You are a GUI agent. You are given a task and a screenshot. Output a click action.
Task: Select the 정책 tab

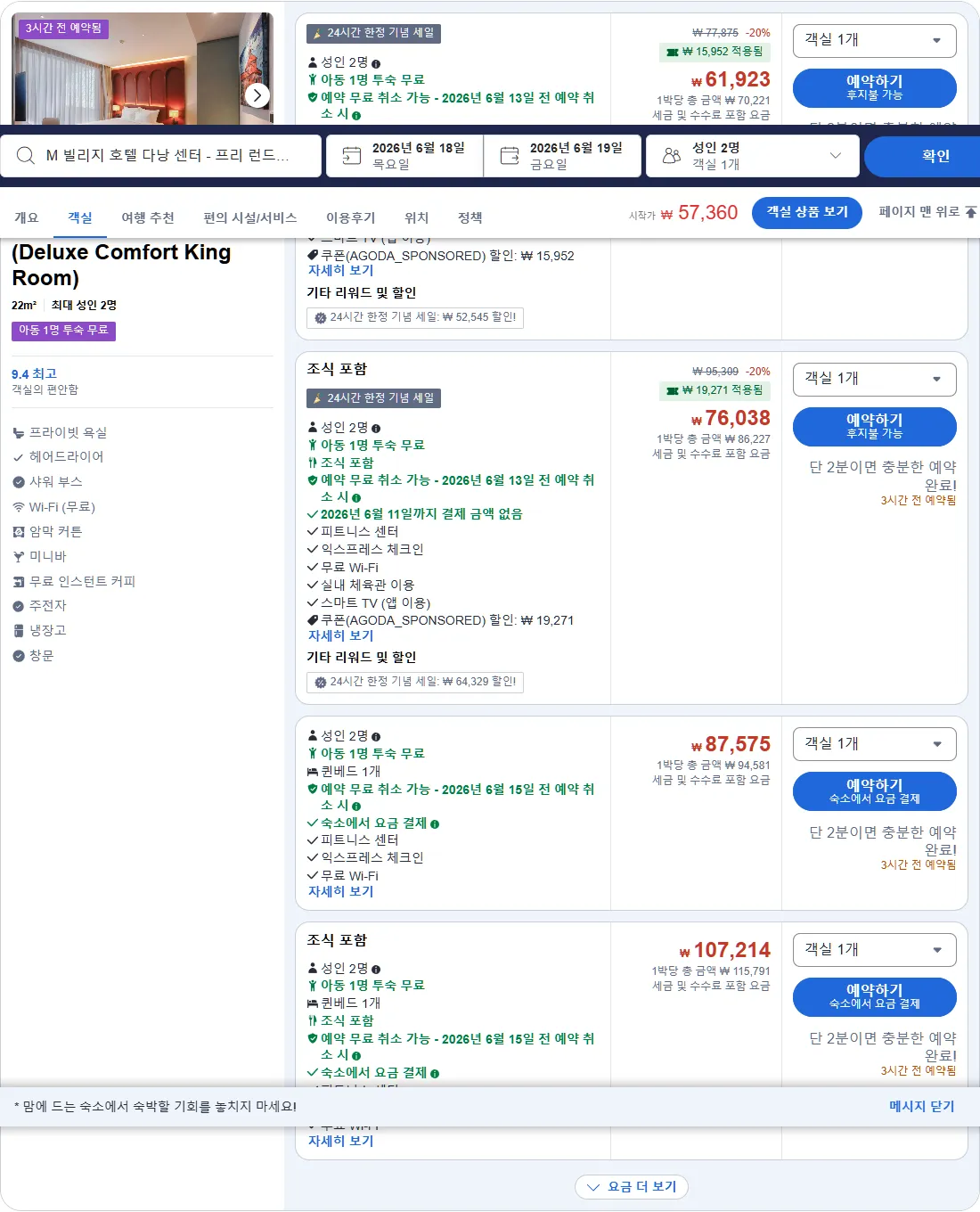[470, 217]
